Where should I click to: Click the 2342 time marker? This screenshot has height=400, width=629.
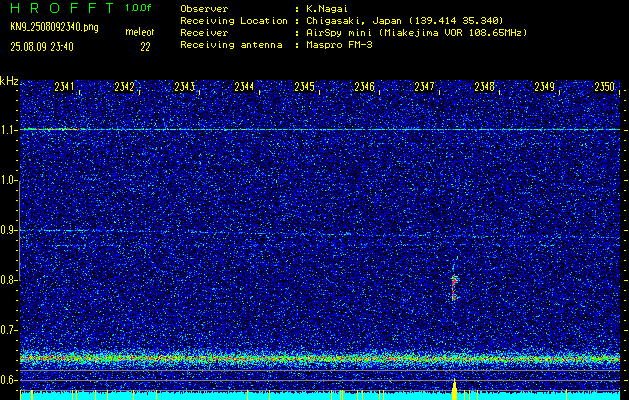124,87
